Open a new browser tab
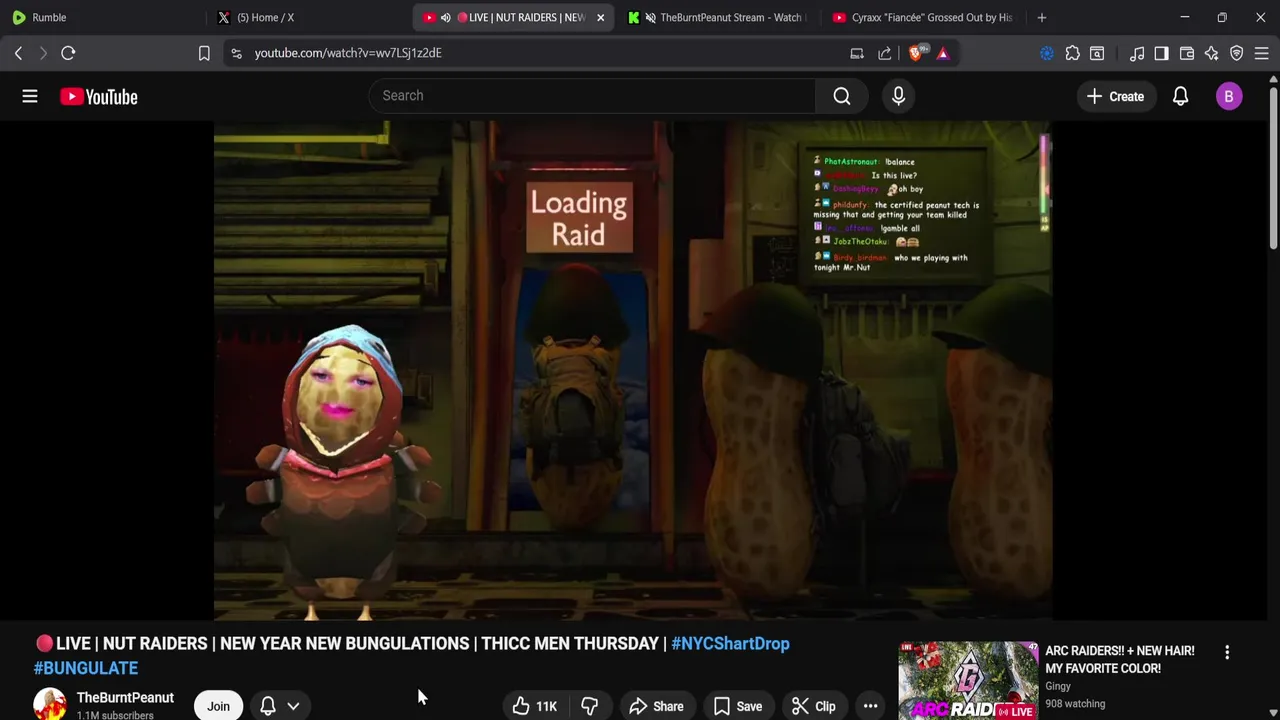 tap(1041, 17)
